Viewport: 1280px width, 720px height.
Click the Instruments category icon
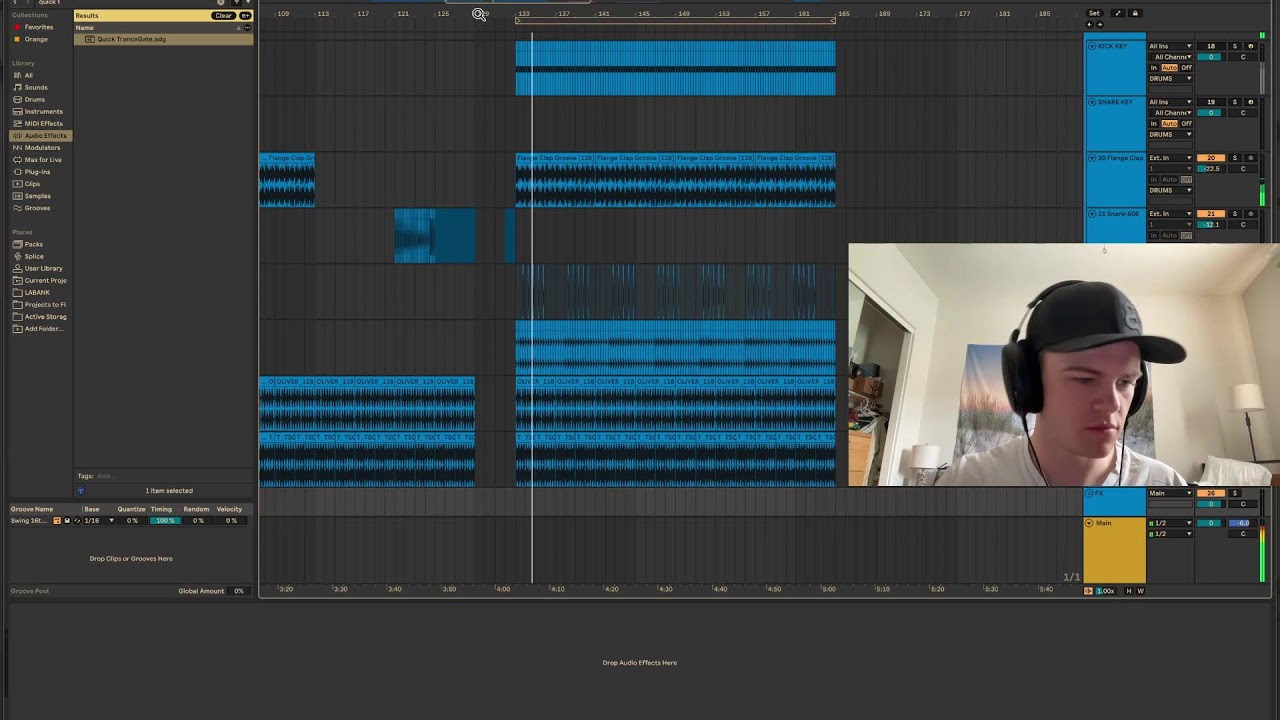coord(17,111)
